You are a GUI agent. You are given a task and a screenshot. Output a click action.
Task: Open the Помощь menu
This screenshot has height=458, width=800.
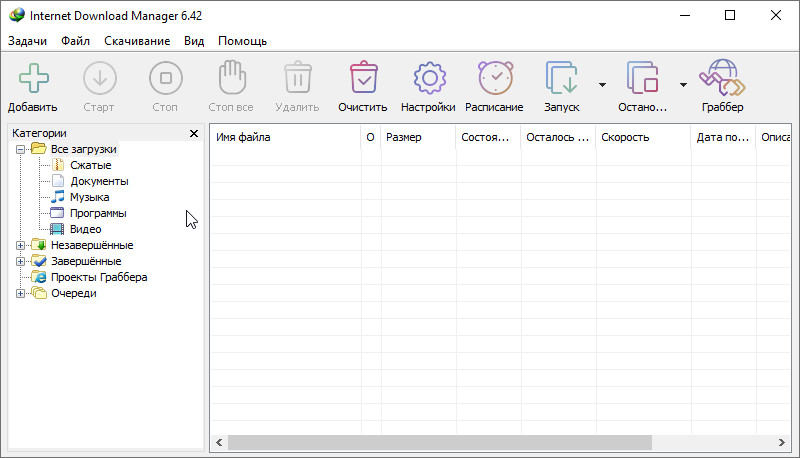pos(242,41)
